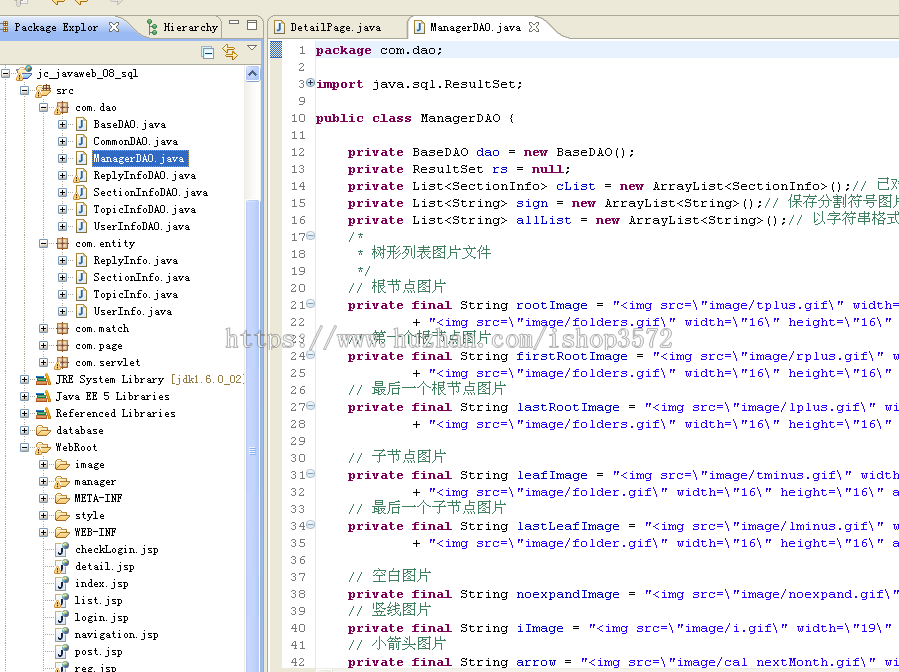
Task: Click the checkLogin.jsp file icon
Action: 62,549
